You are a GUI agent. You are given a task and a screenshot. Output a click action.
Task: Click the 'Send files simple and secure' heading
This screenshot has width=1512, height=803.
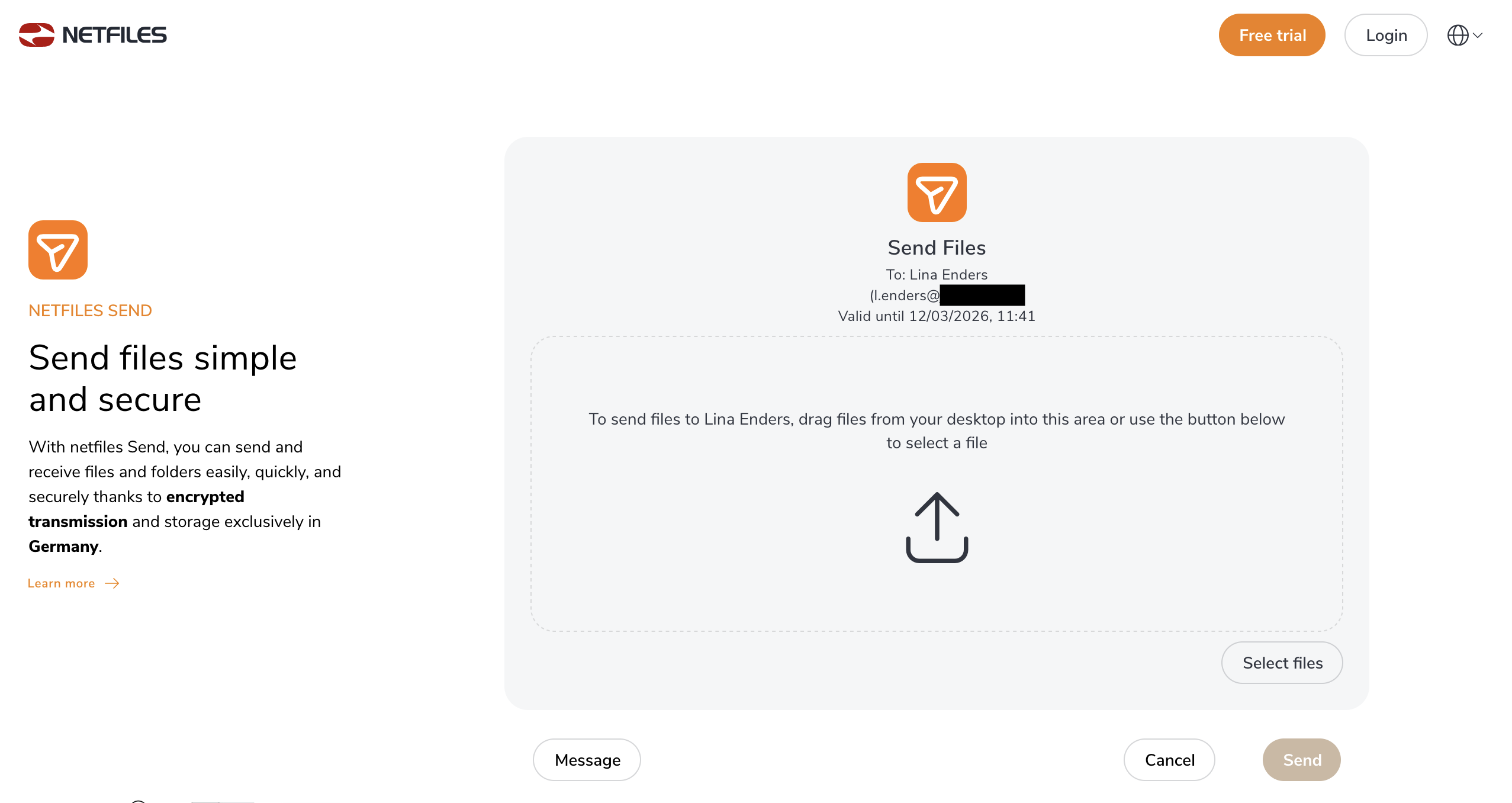[x=163, y=378]
